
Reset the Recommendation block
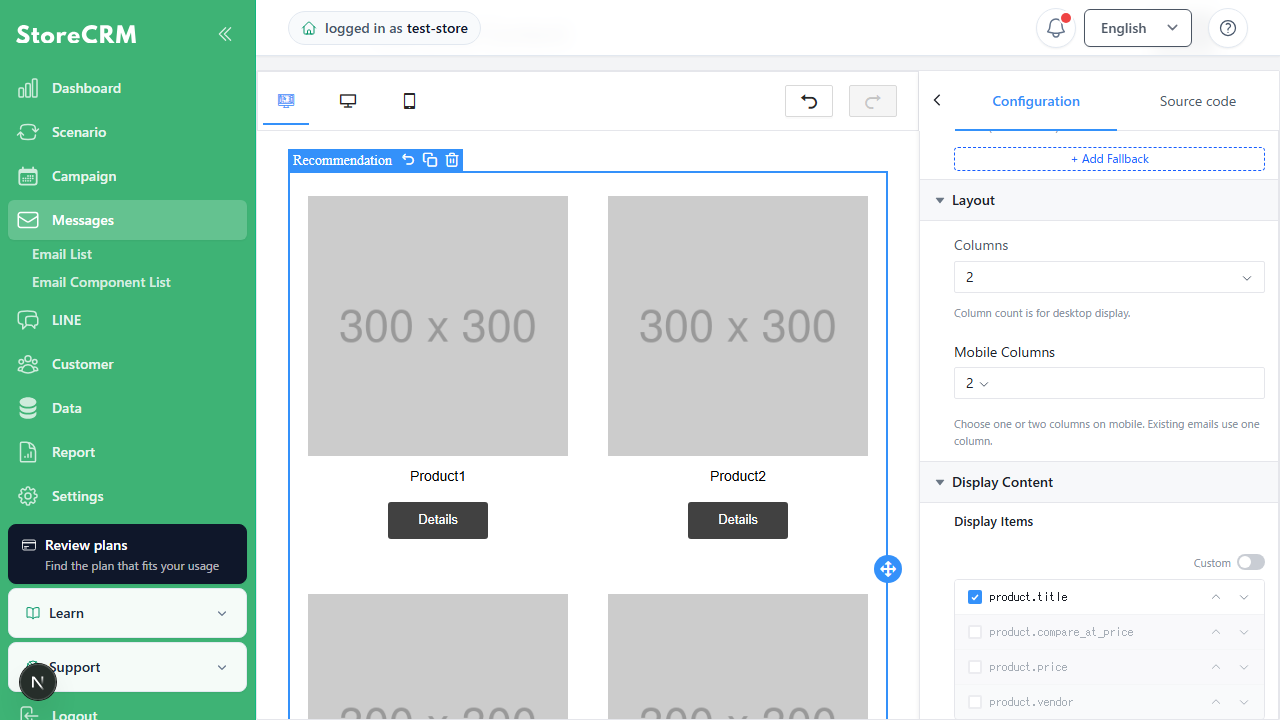click(x=408, y=160)
